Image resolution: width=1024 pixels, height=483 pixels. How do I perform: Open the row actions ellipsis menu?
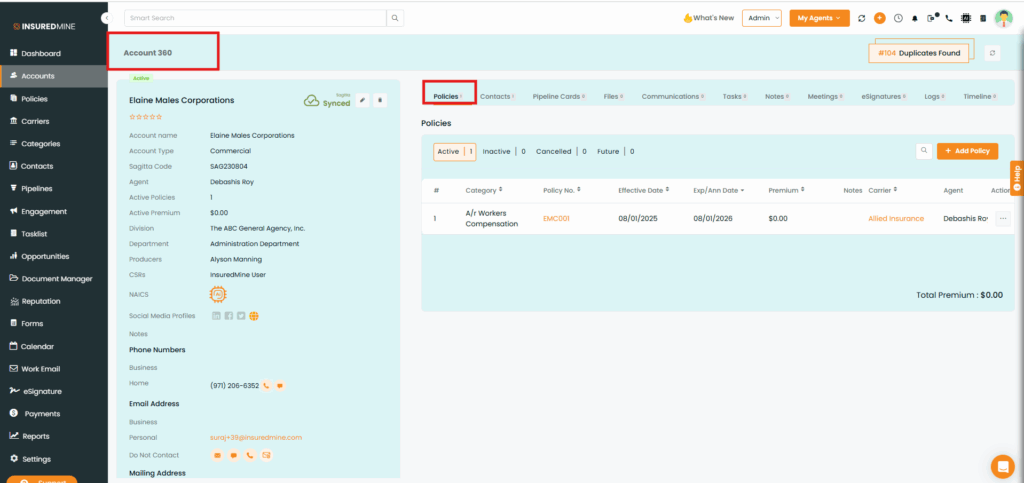point(1003,218)
